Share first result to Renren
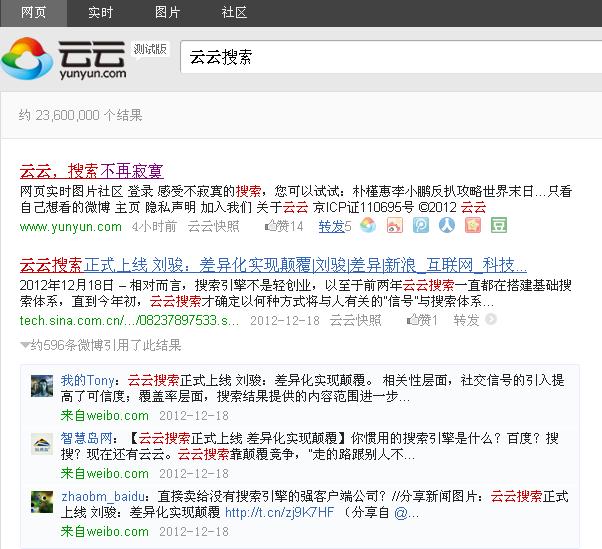This screenshot has height=549, width=602. 447,225
